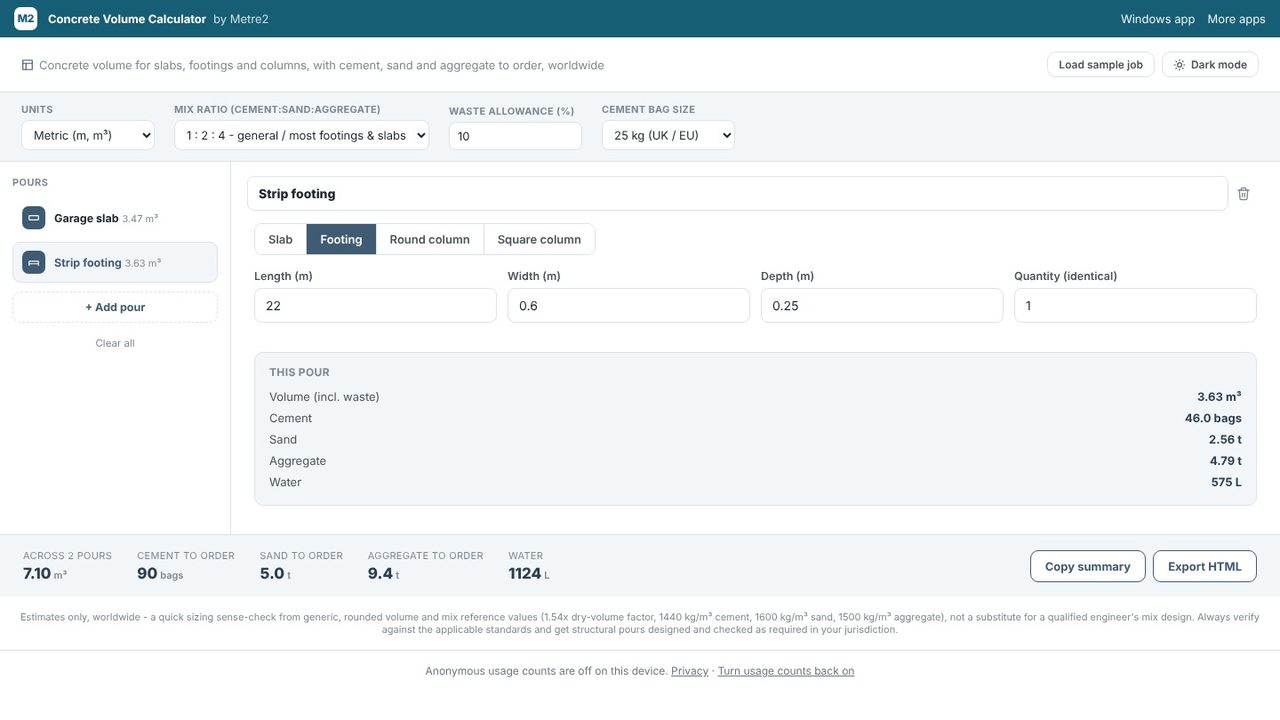Open the Cement bag size dropdown
Viewport: 1280px width, 720px height.
click(668, 135)
